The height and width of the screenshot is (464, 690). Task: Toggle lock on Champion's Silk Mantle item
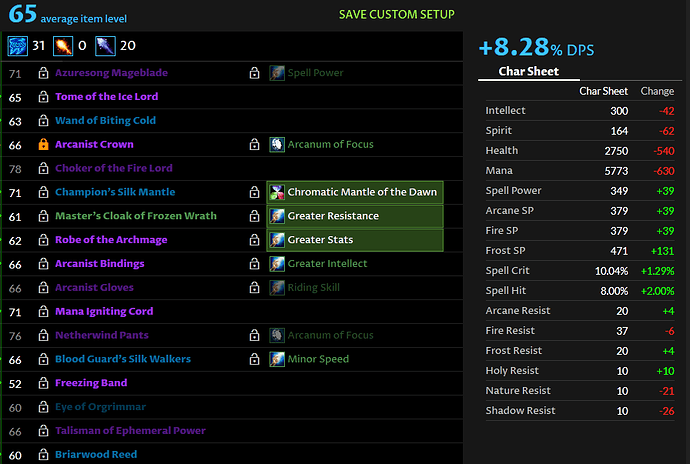[43, 192]
